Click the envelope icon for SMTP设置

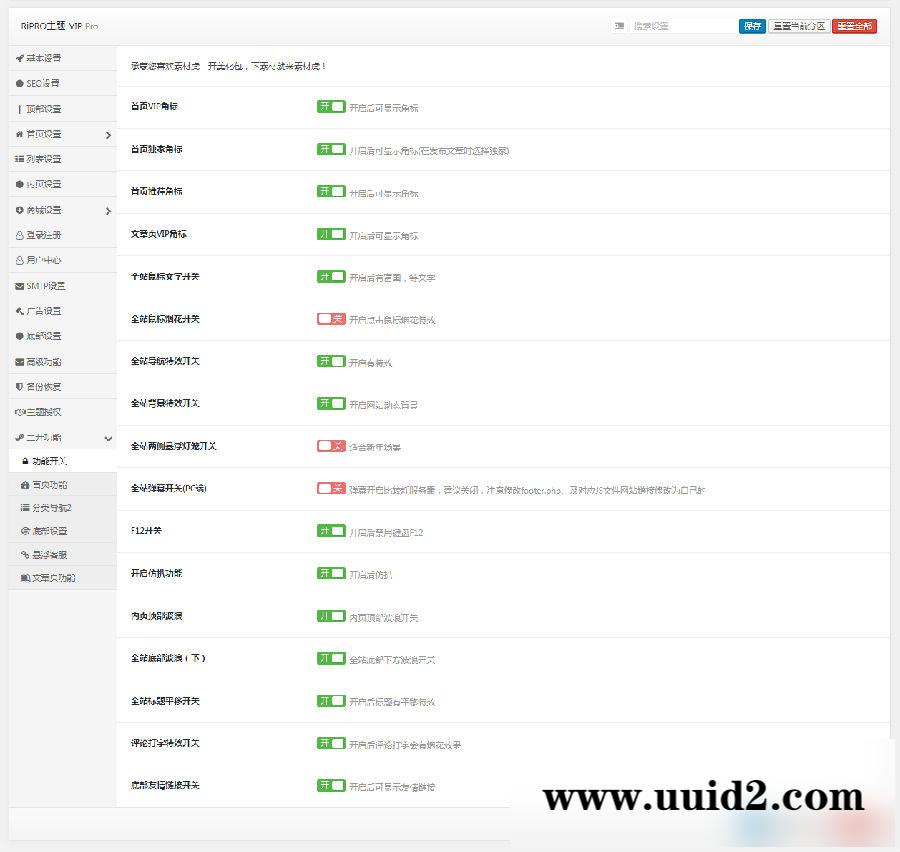pyautogui.click(x=20, y=286)
